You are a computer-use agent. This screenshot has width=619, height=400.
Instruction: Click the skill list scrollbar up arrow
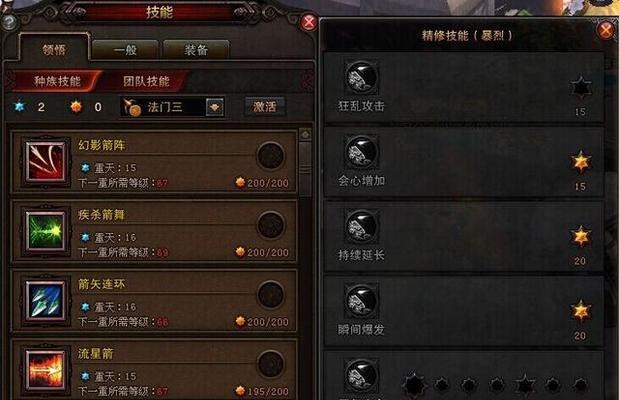tap(305, 135)
